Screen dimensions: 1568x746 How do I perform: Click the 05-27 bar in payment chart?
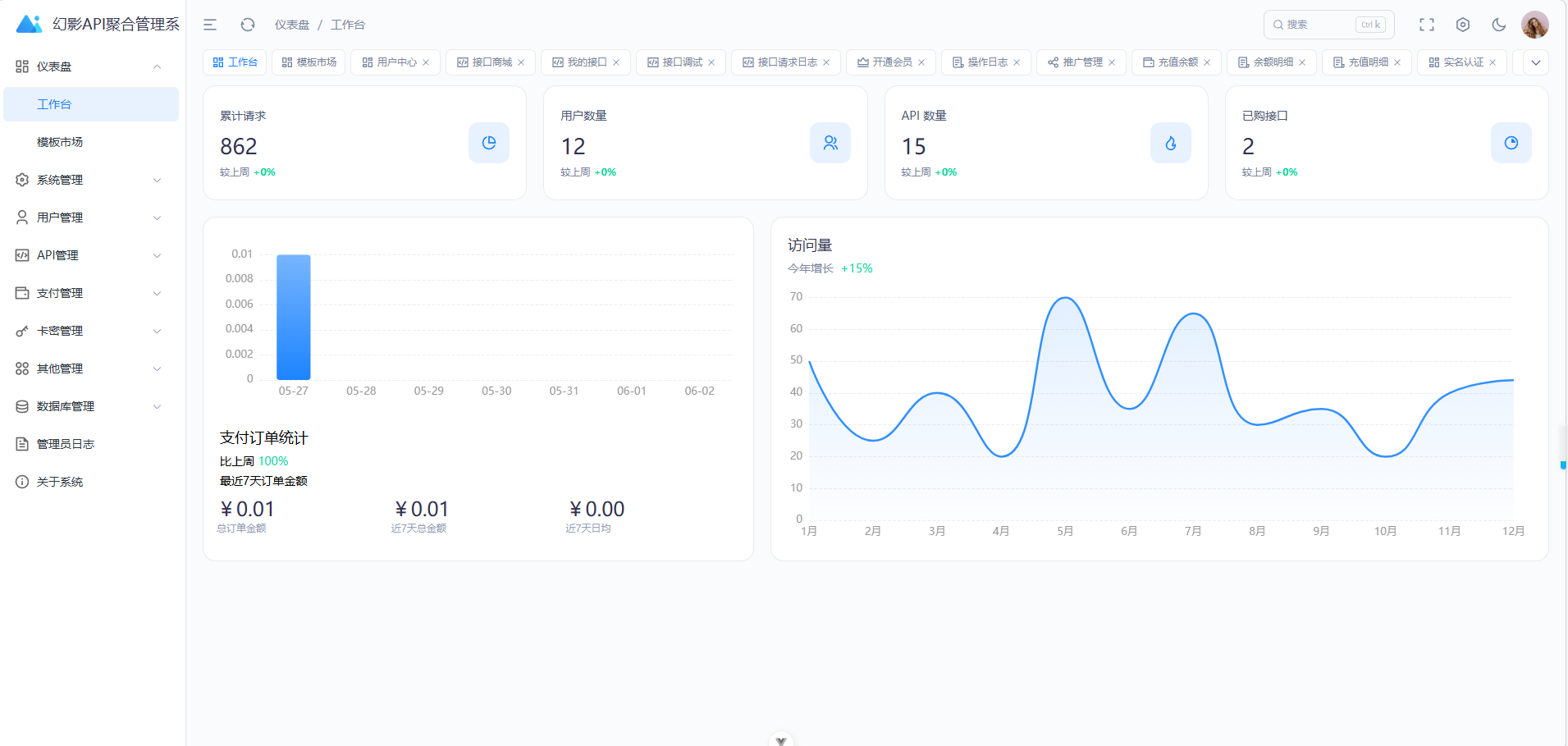click(x=294, y=317)
